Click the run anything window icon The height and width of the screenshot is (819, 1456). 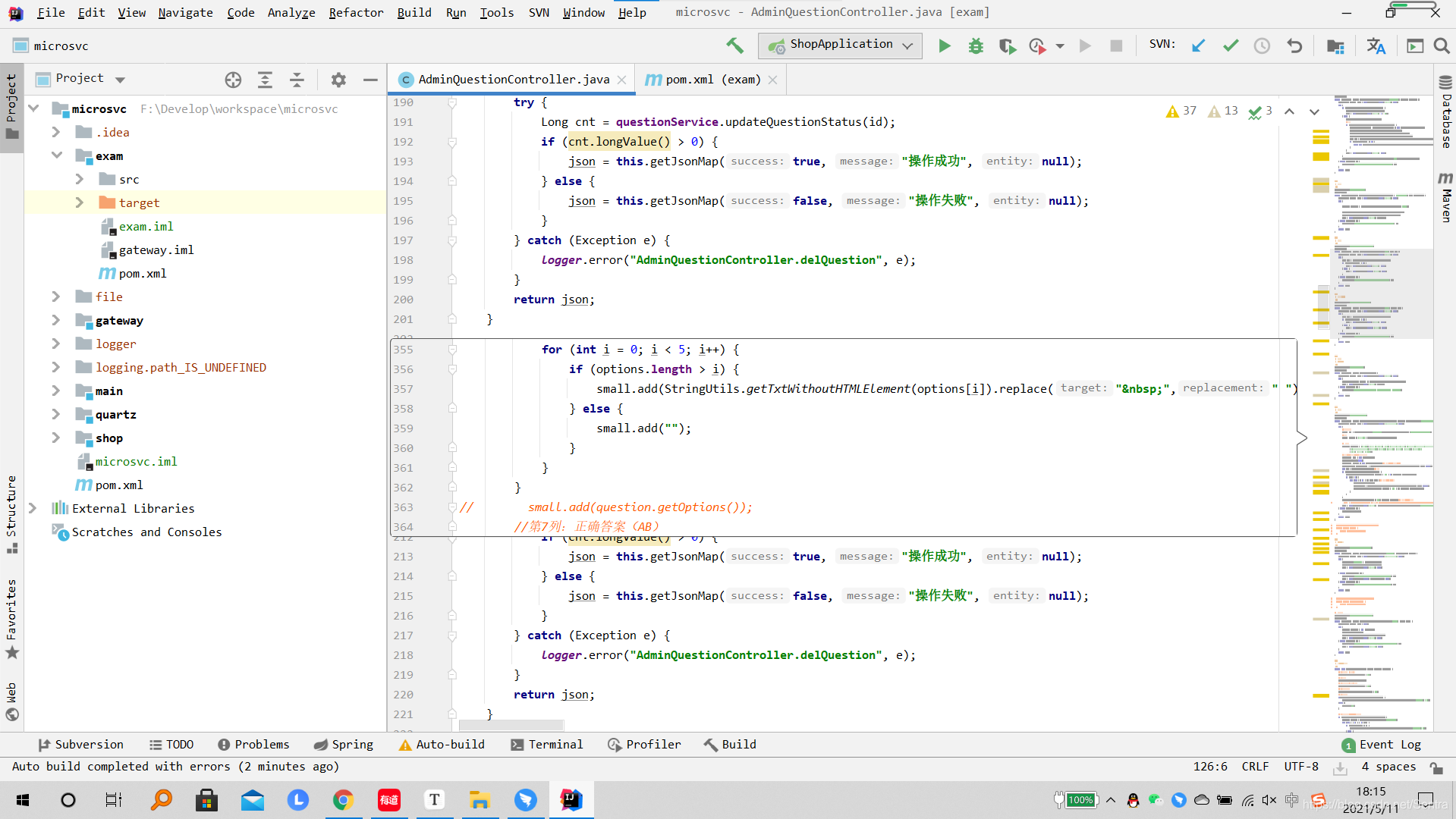click(1415, 46)
